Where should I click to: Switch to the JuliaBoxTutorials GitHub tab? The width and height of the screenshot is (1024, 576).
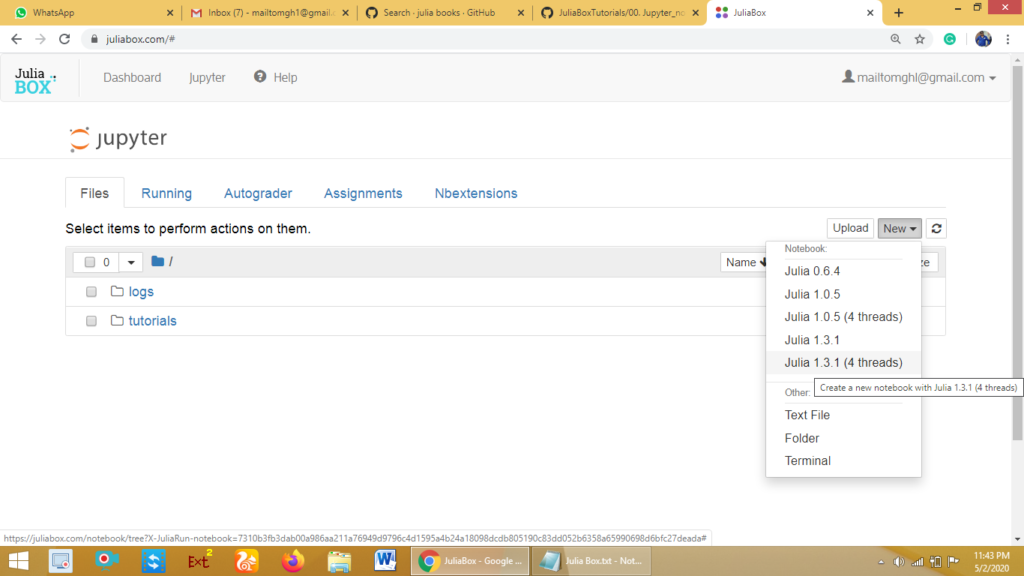(x=620, y=12)
